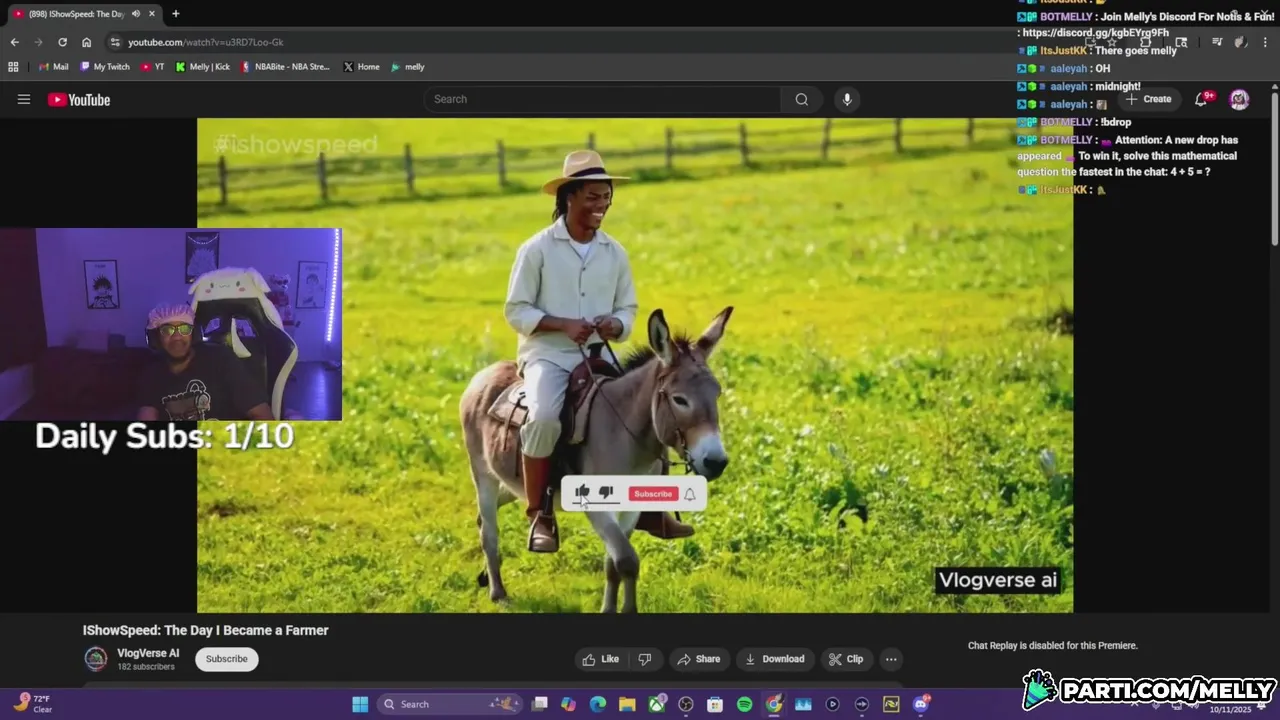Viewport: 1280px width, 720px height.
Task: Click the in-video notification bell overlay
Action: [690, 494]
